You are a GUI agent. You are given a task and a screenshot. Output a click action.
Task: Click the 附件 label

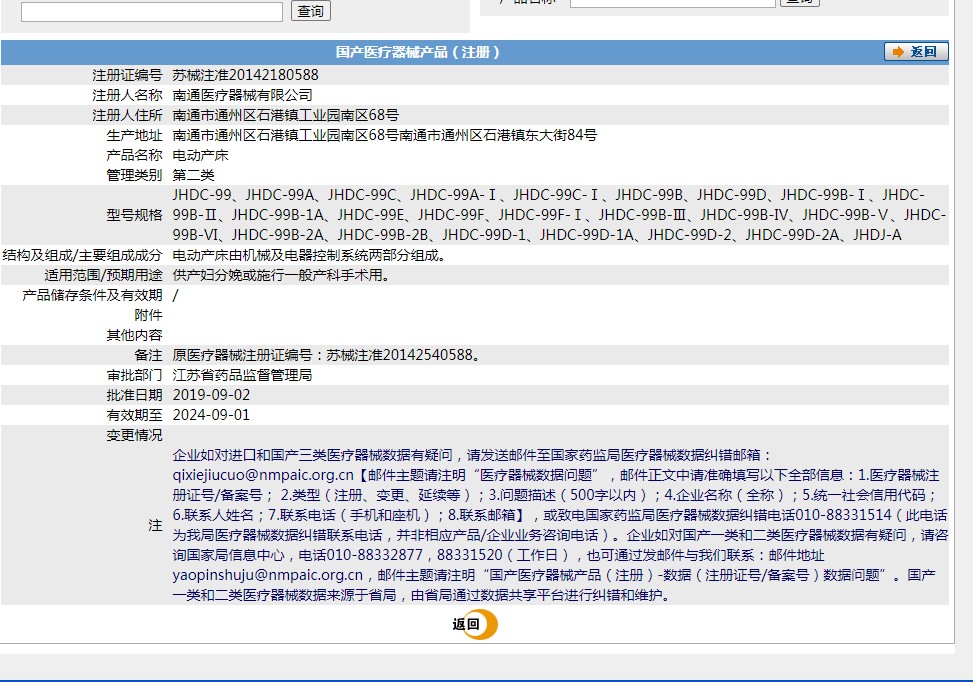pos(148,315)
